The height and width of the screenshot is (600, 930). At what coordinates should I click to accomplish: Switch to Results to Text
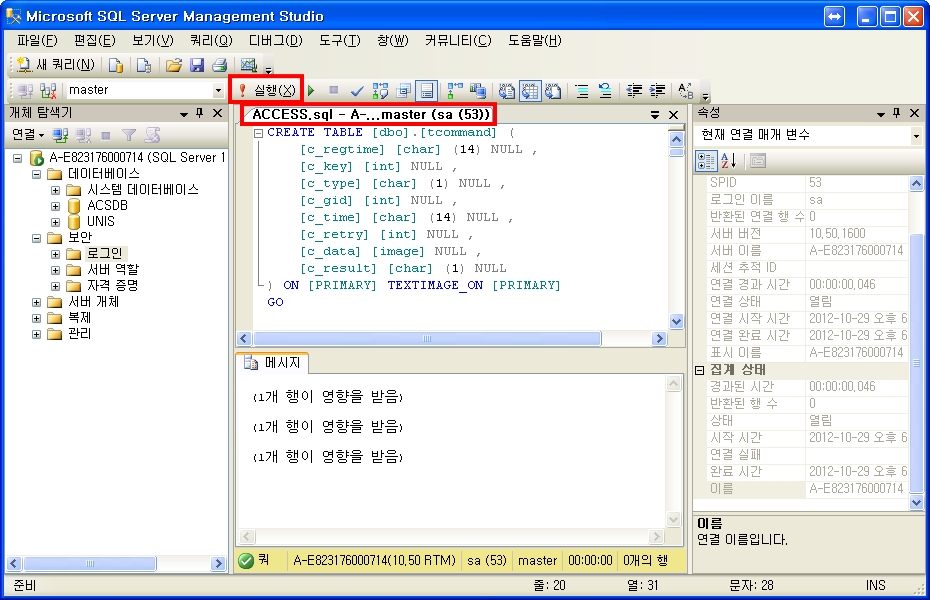click(x=507, y=91)
